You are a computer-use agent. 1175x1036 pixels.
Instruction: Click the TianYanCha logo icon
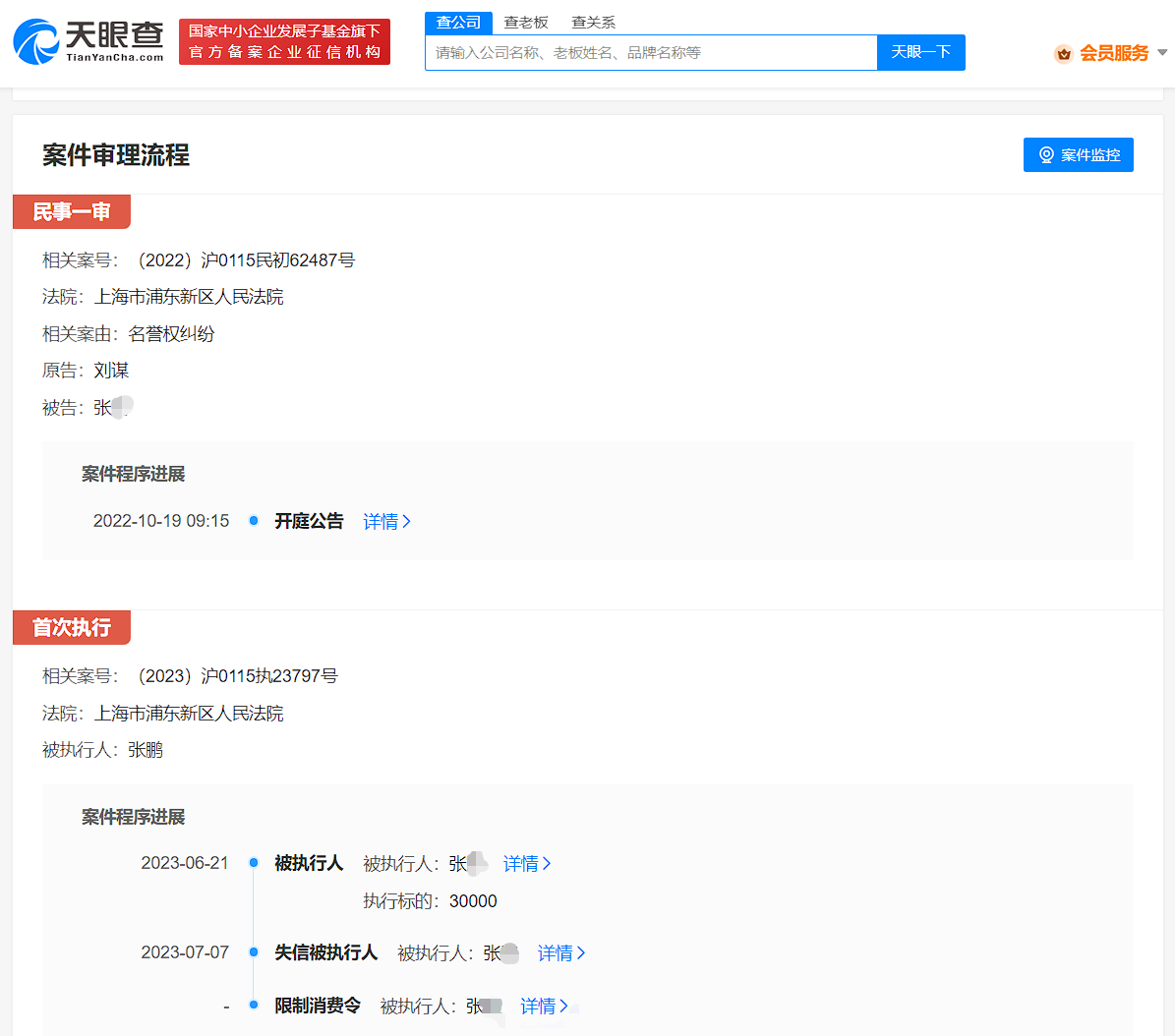(36, 41)
